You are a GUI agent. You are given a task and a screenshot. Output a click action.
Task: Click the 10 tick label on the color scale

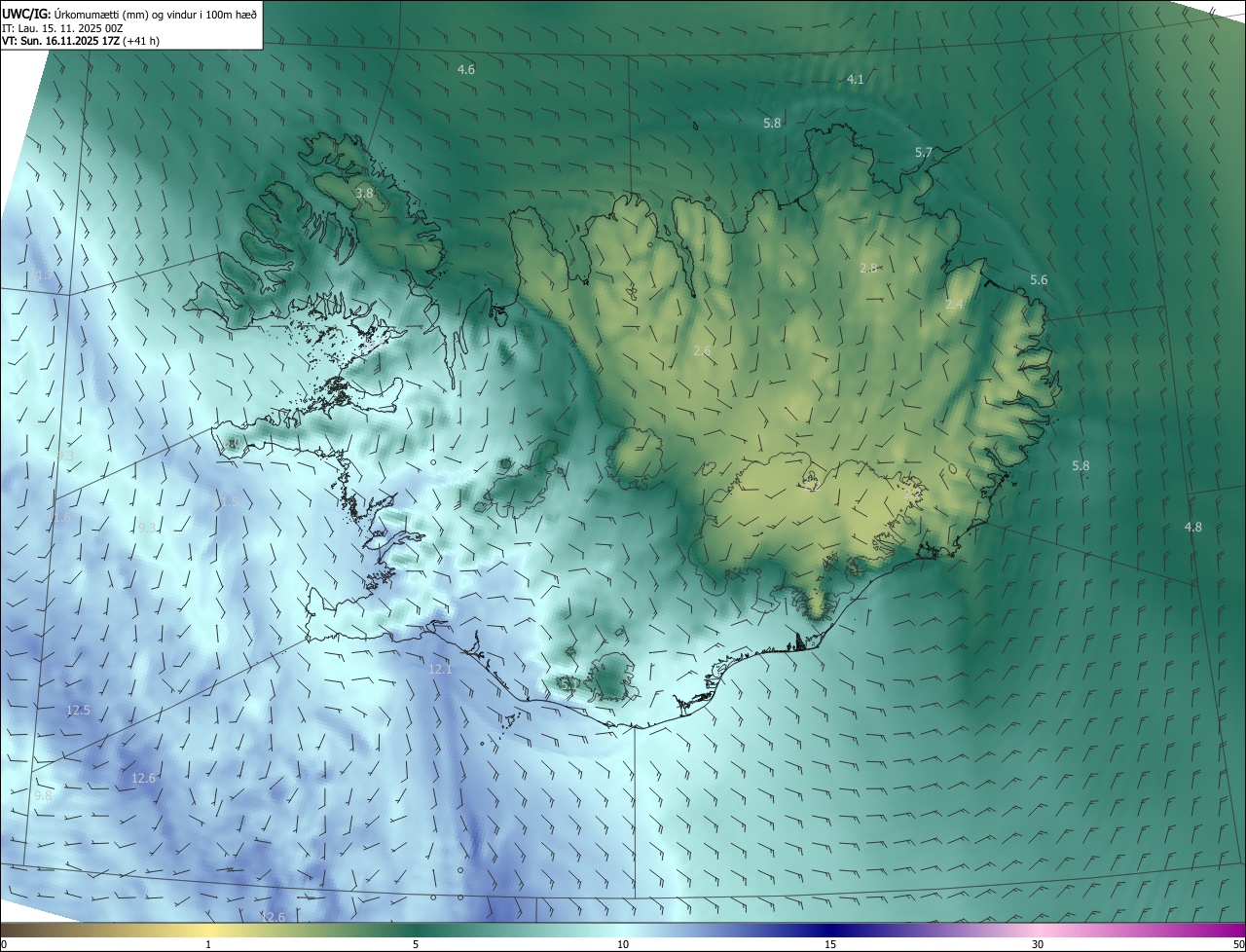pyautogui.click(x=623, y=944)
